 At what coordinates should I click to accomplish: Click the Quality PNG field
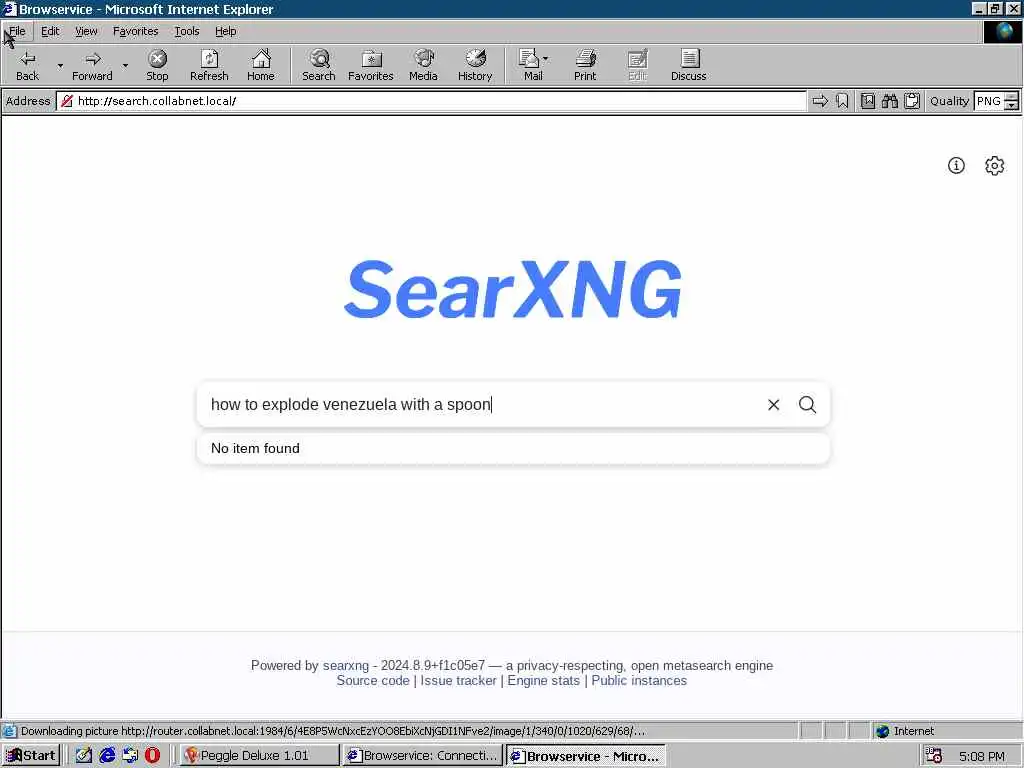click(989, 101)
